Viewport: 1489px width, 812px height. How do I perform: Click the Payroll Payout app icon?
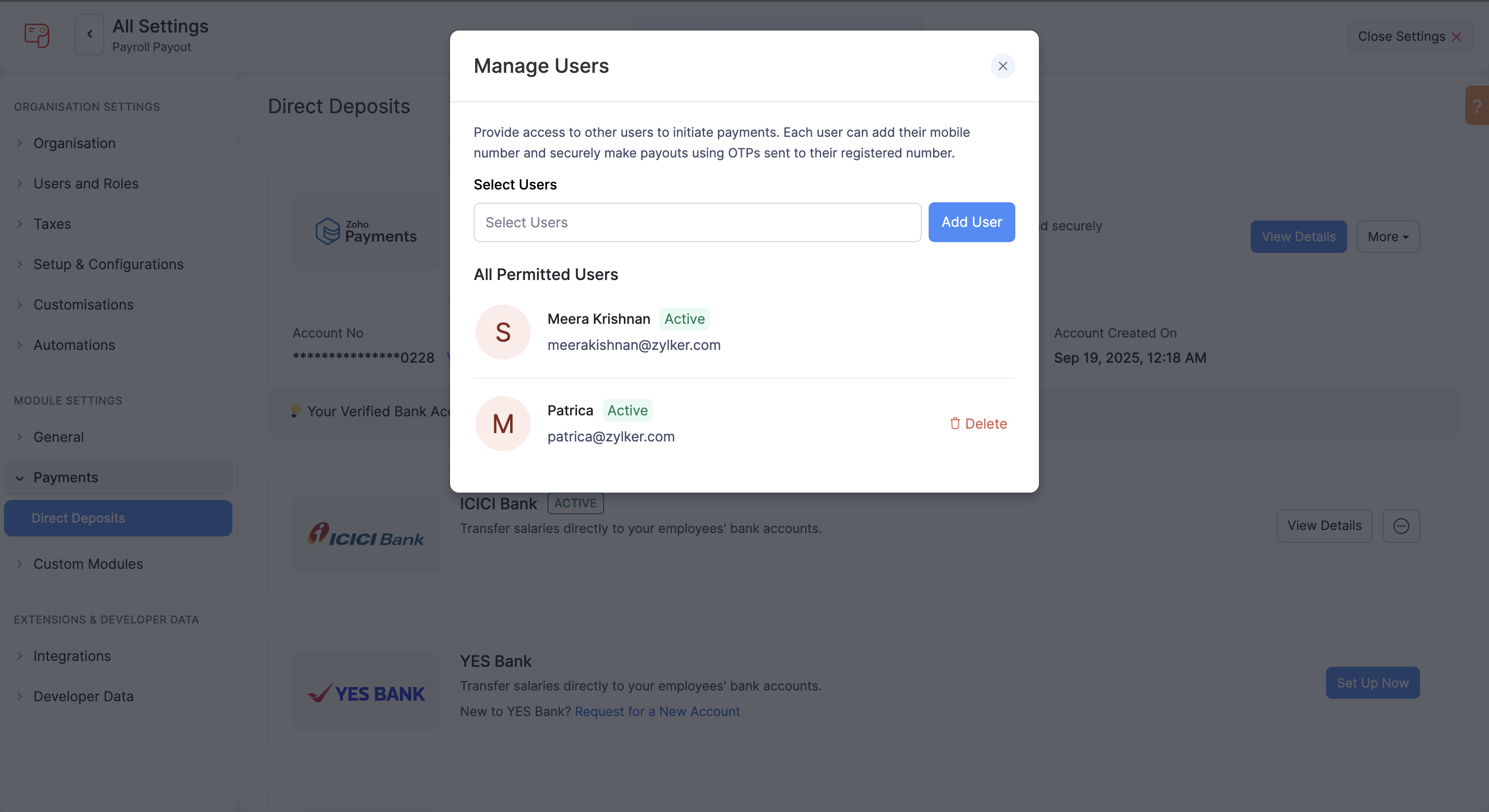pos(36,35)
